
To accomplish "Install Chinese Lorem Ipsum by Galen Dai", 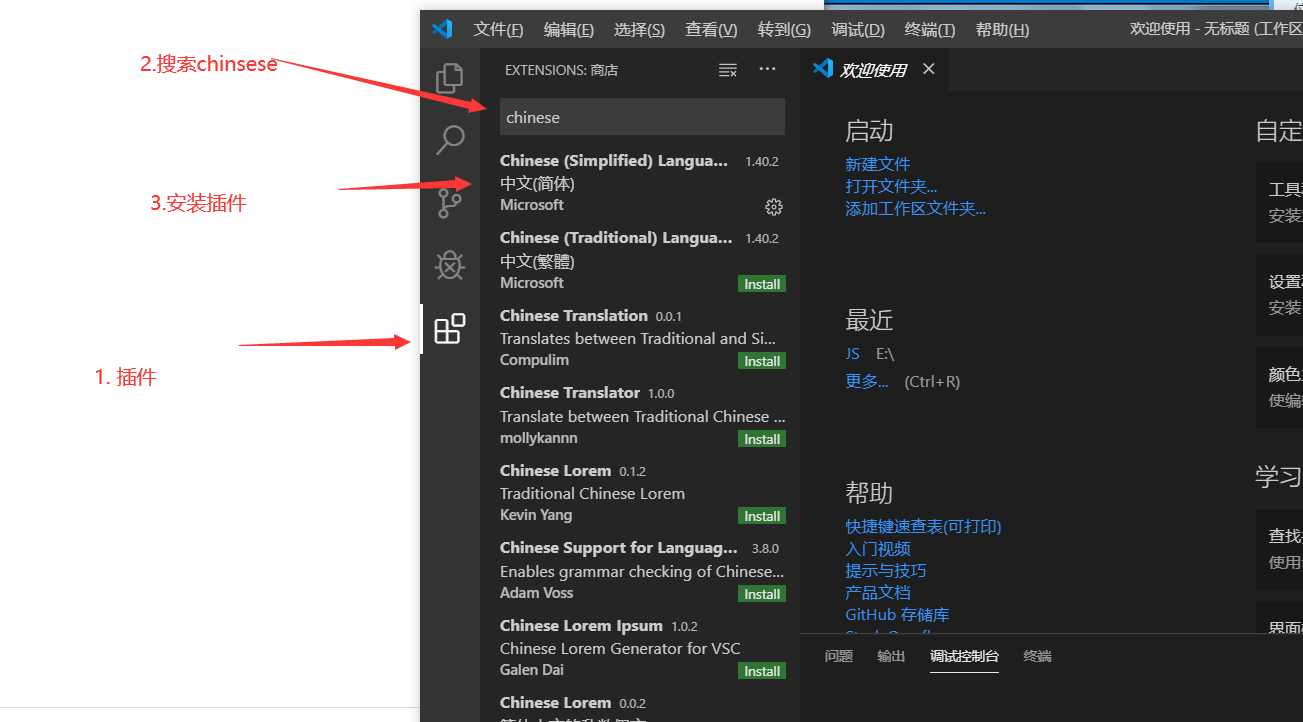I will pyautogui.click(x=762, y=671).
